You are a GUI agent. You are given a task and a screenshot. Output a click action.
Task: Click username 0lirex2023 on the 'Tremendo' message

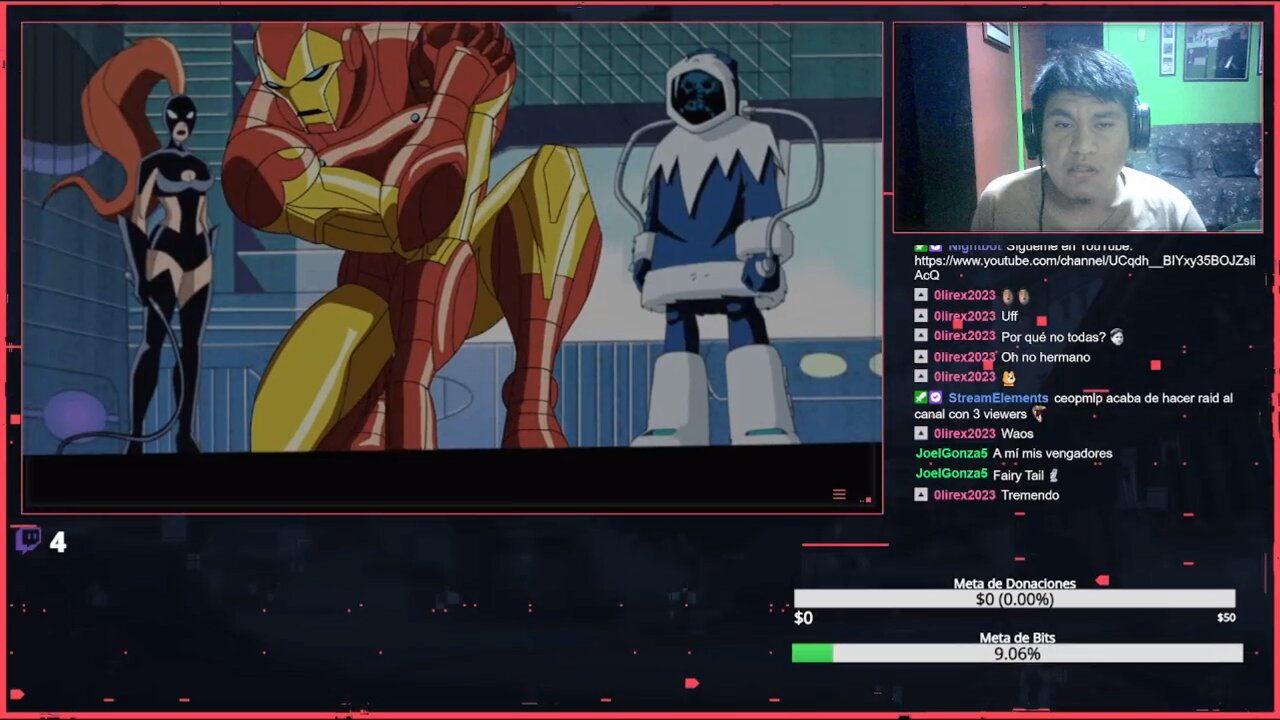[965, 495]
